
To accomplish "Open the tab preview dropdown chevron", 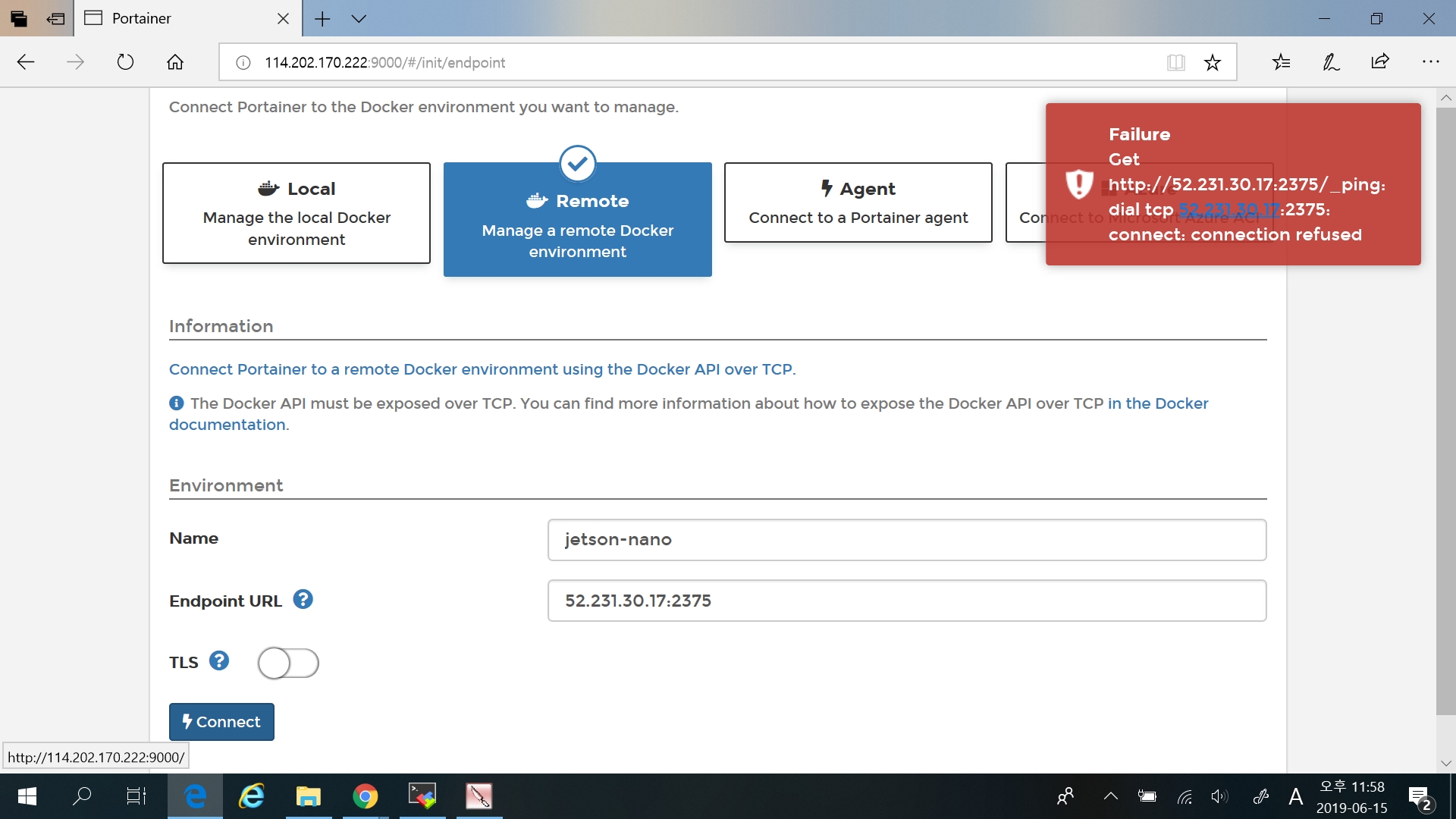I will (359, 19).
